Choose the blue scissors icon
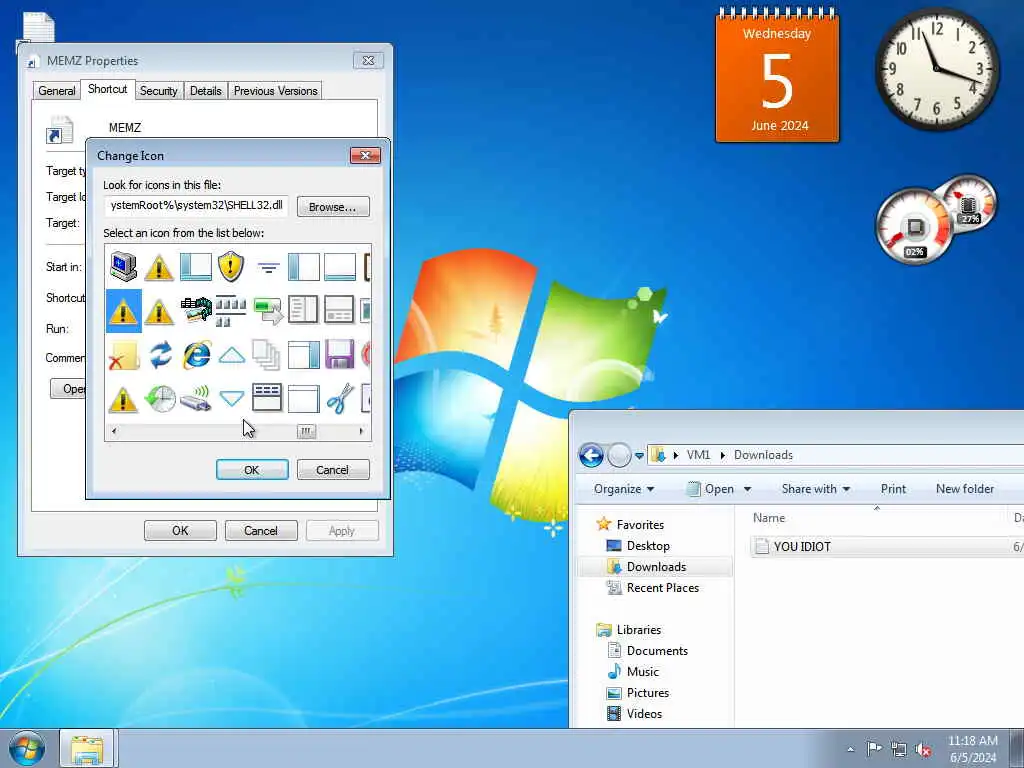Viewport: 1024px width, 768px height. (340, 398)
